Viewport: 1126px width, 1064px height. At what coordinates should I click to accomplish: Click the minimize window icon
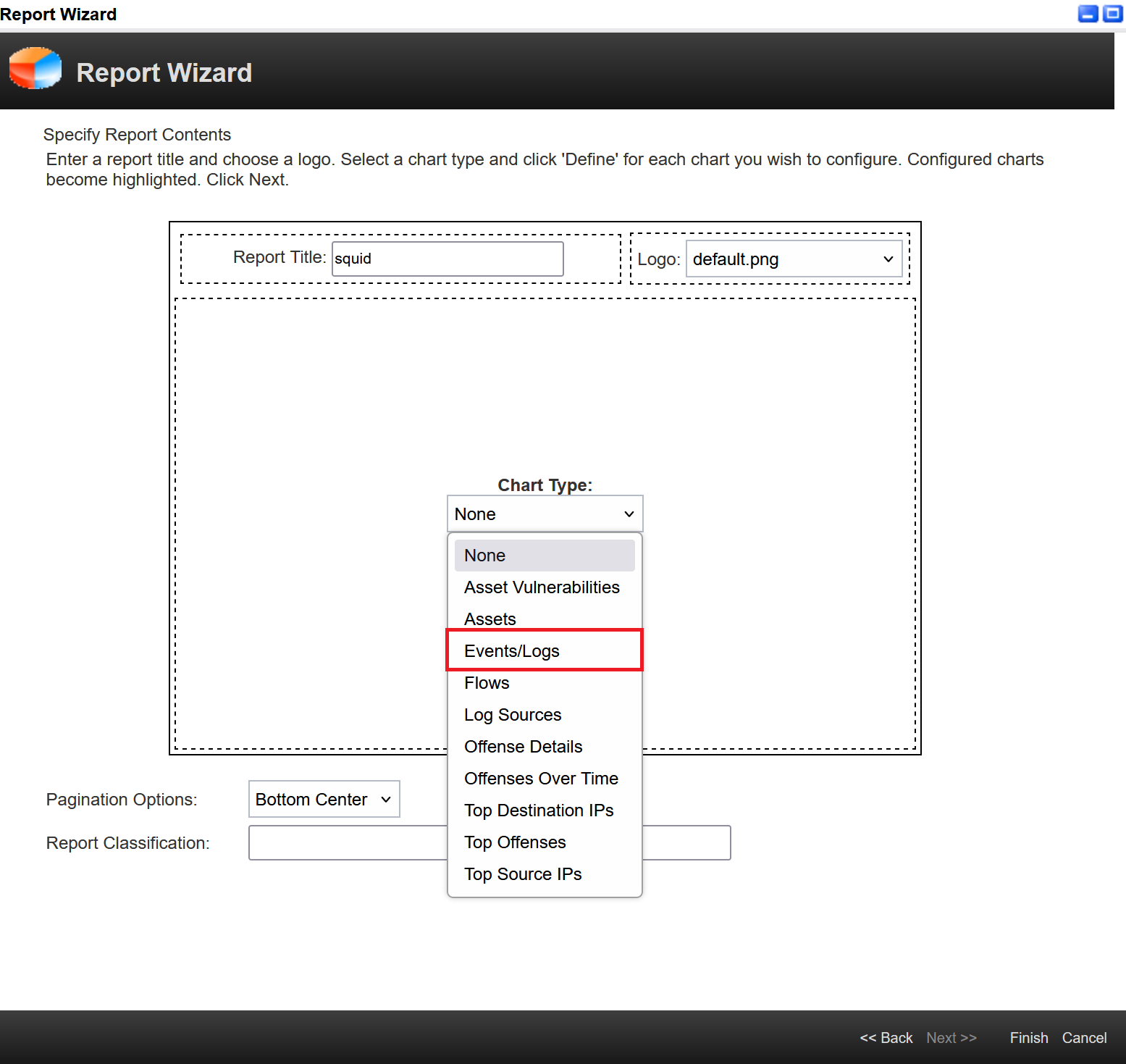click(1088, 14)
